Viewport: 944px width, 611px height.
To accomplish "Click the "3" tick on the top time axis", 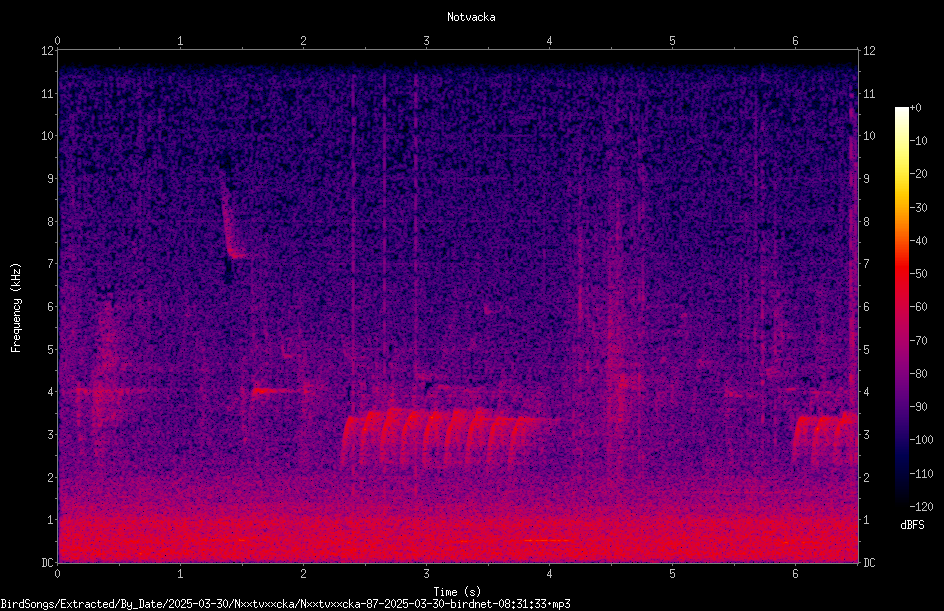I will [x=426, y=41].
